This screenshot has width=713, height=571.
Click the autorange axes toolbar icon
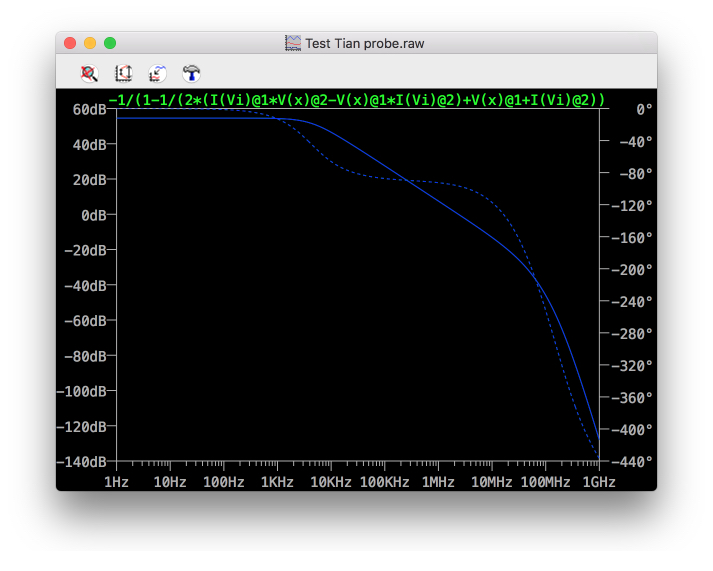[x=123, y=73]
